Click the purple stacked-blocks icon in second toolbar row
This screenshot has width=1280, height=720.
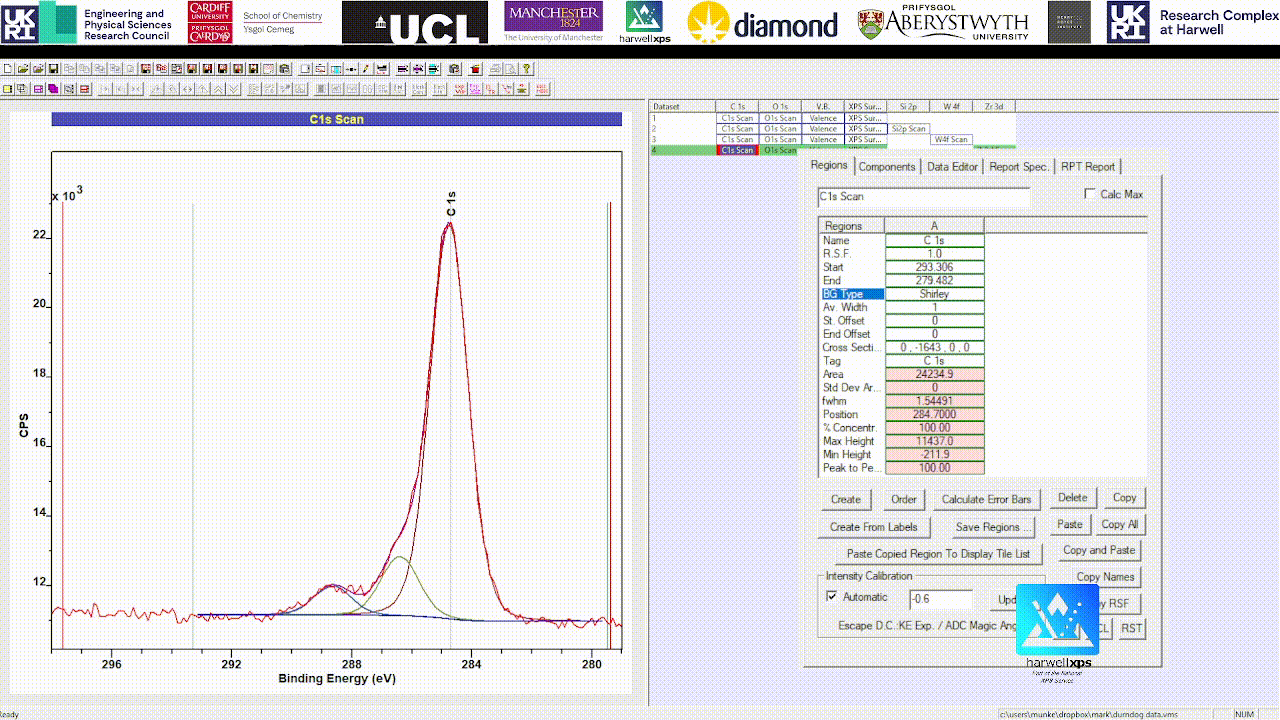point(53,89)
